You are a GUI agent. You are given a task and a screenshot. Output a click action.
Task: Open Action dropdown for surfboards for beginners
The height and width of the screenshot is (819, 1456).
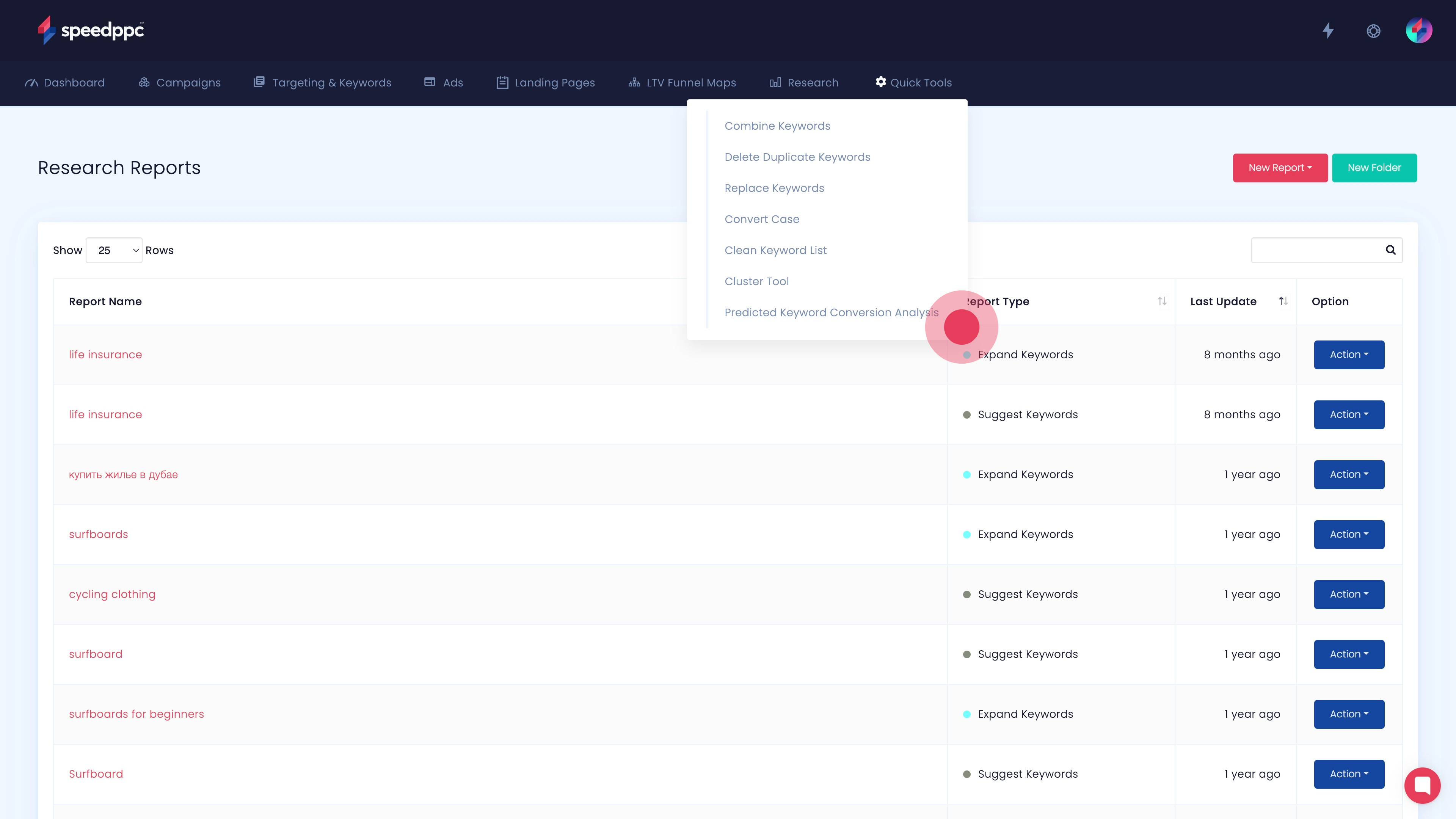(x=1349, y=714)
